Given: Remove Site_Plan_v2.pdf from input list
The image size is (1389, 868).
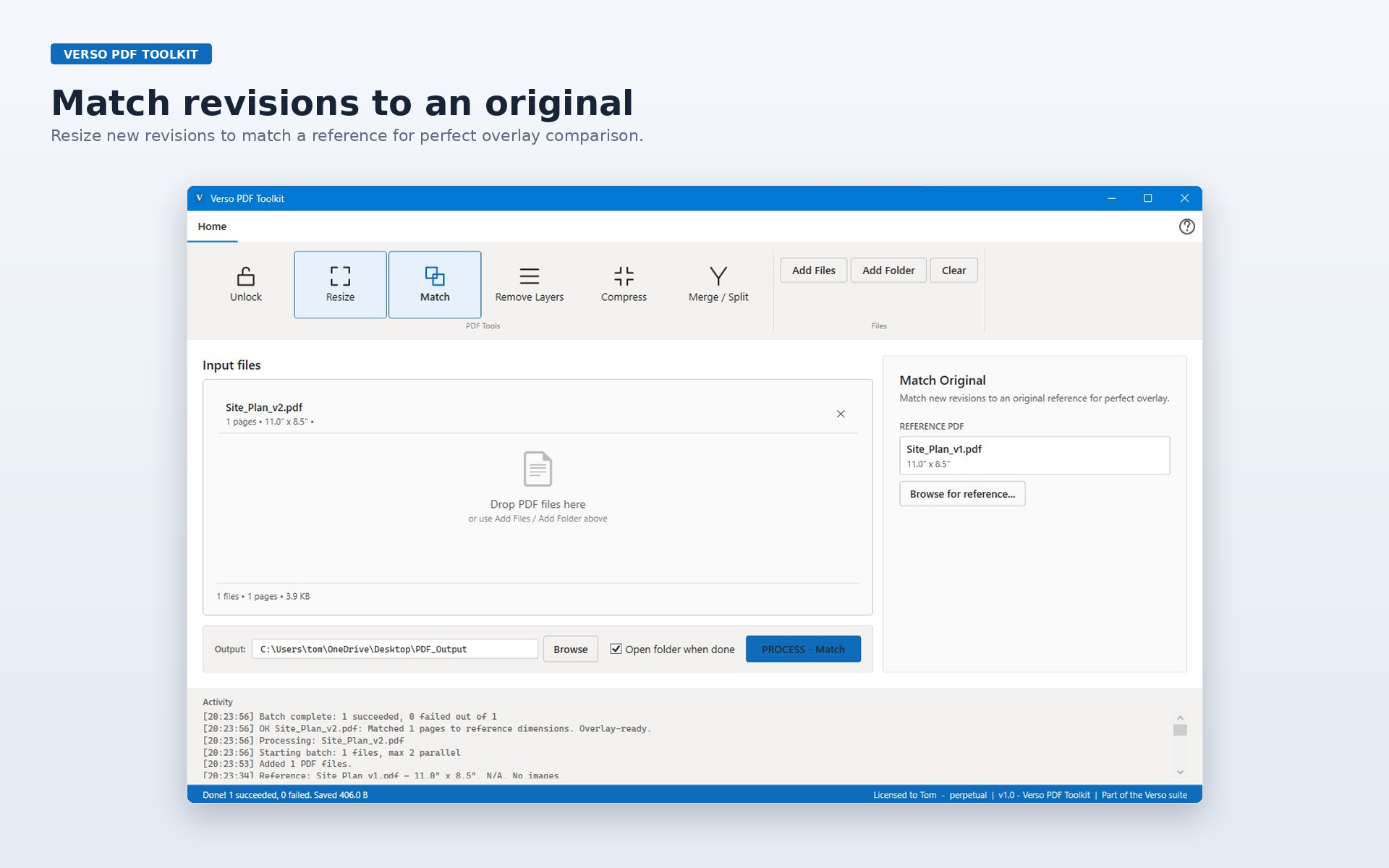Looking at the screenshot, I should [x=841, y=414].
